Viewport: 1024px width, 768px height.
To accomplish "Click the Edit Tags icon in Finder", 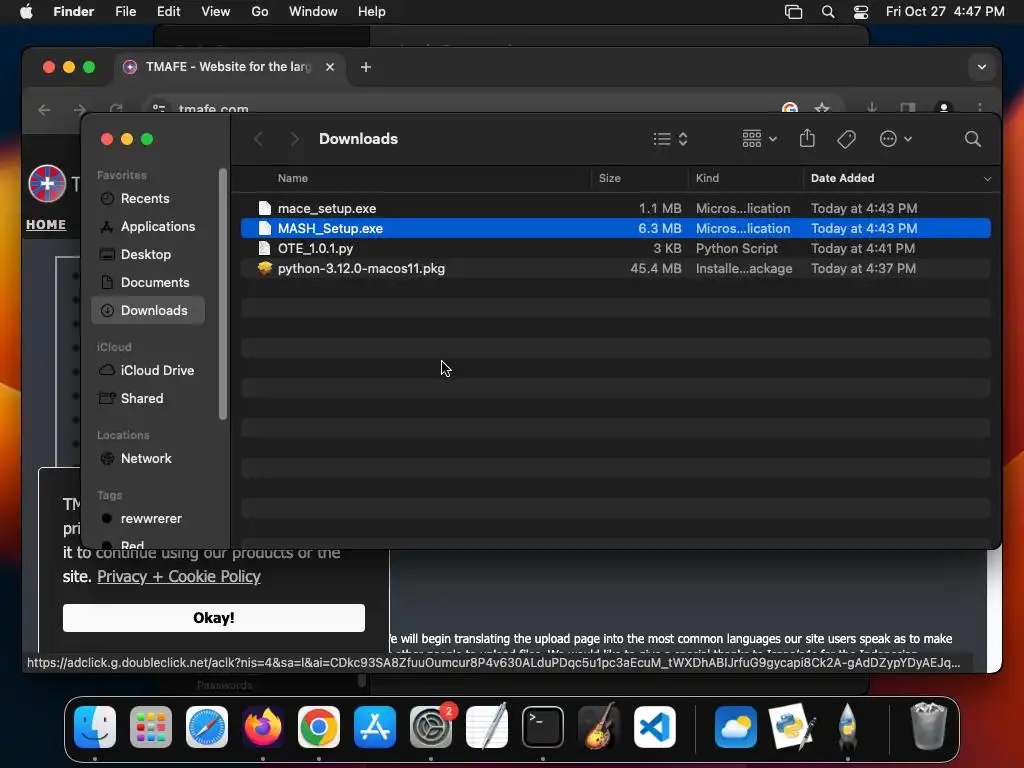I will tap(846, 138).
